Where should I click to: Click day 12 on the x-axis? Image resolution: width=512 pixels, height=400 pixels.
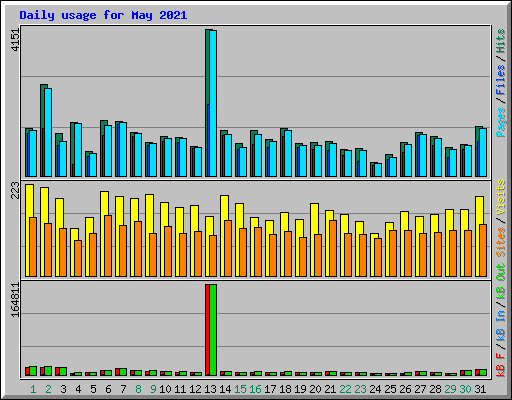pyautogui.click(x=195, y=389)
